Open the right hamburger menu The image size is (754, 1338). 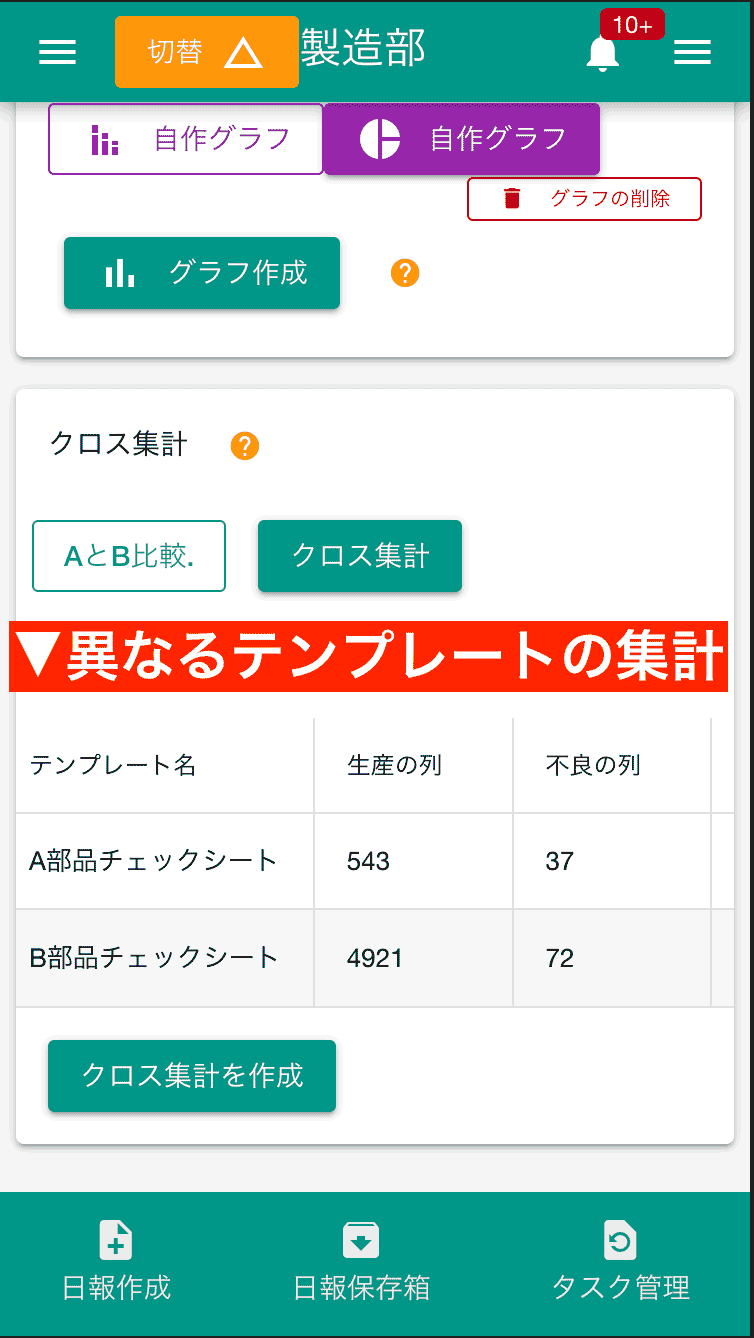[693, 52]
